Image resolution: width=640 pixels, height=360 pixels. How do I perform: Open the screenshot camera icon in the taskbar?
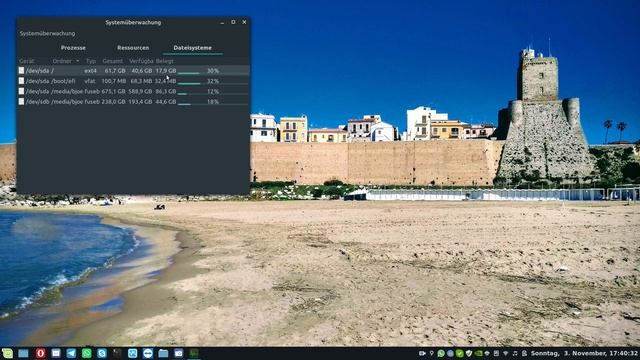click(x=179, y=353)
